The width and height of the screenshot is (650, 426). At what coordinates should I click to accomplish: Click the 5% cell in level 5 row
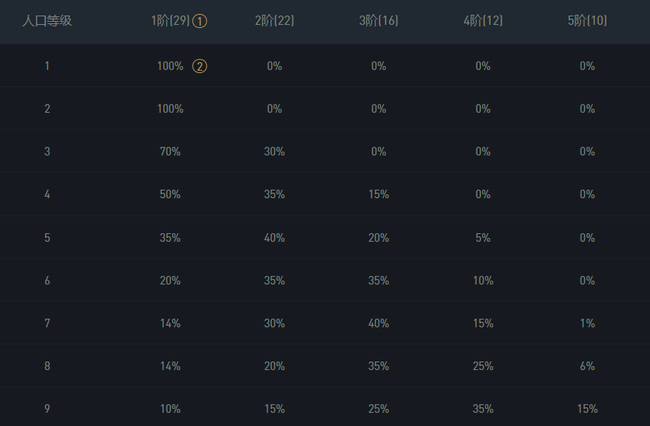(483, 238)
